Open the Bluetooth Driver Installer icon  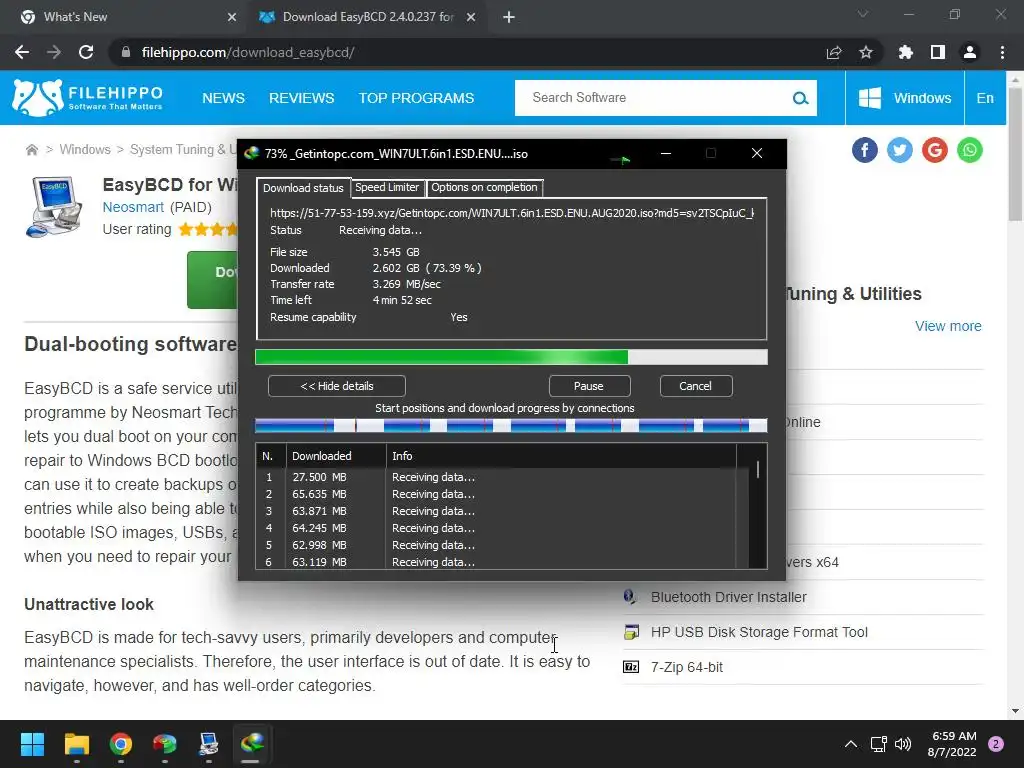point(630,597)
